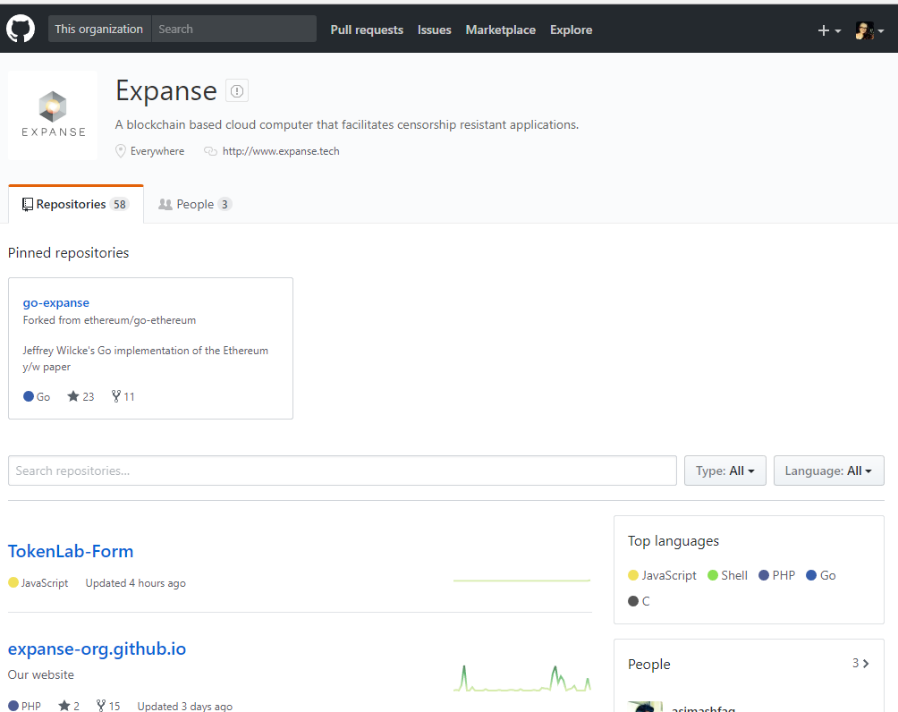This screenshot has width=898, height=712.
Task: Open the expanse-org.github.io repository link
Action: (x=97, y=648)
